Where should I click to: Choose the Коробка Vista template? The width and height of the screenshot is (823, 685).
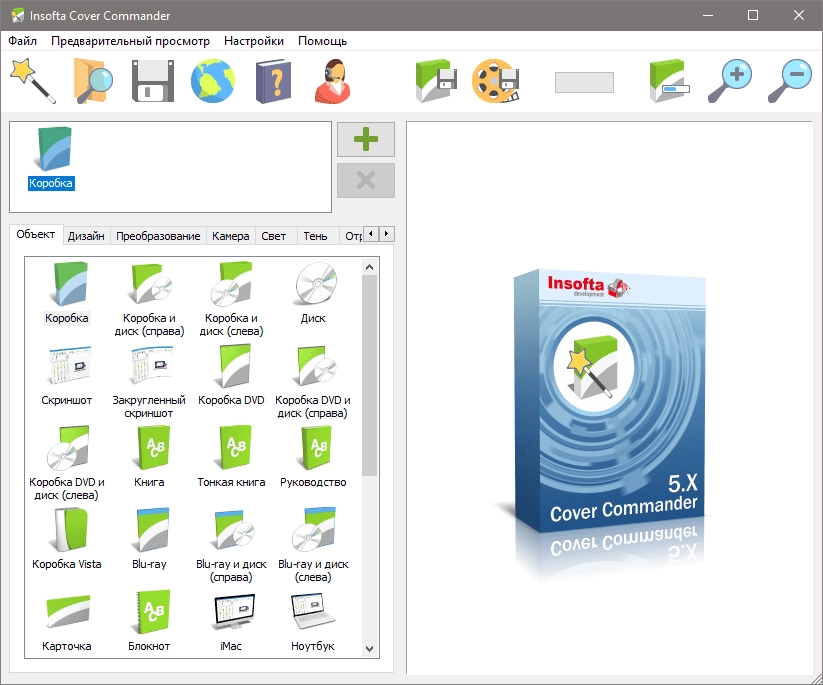click(x=67, y=540)
